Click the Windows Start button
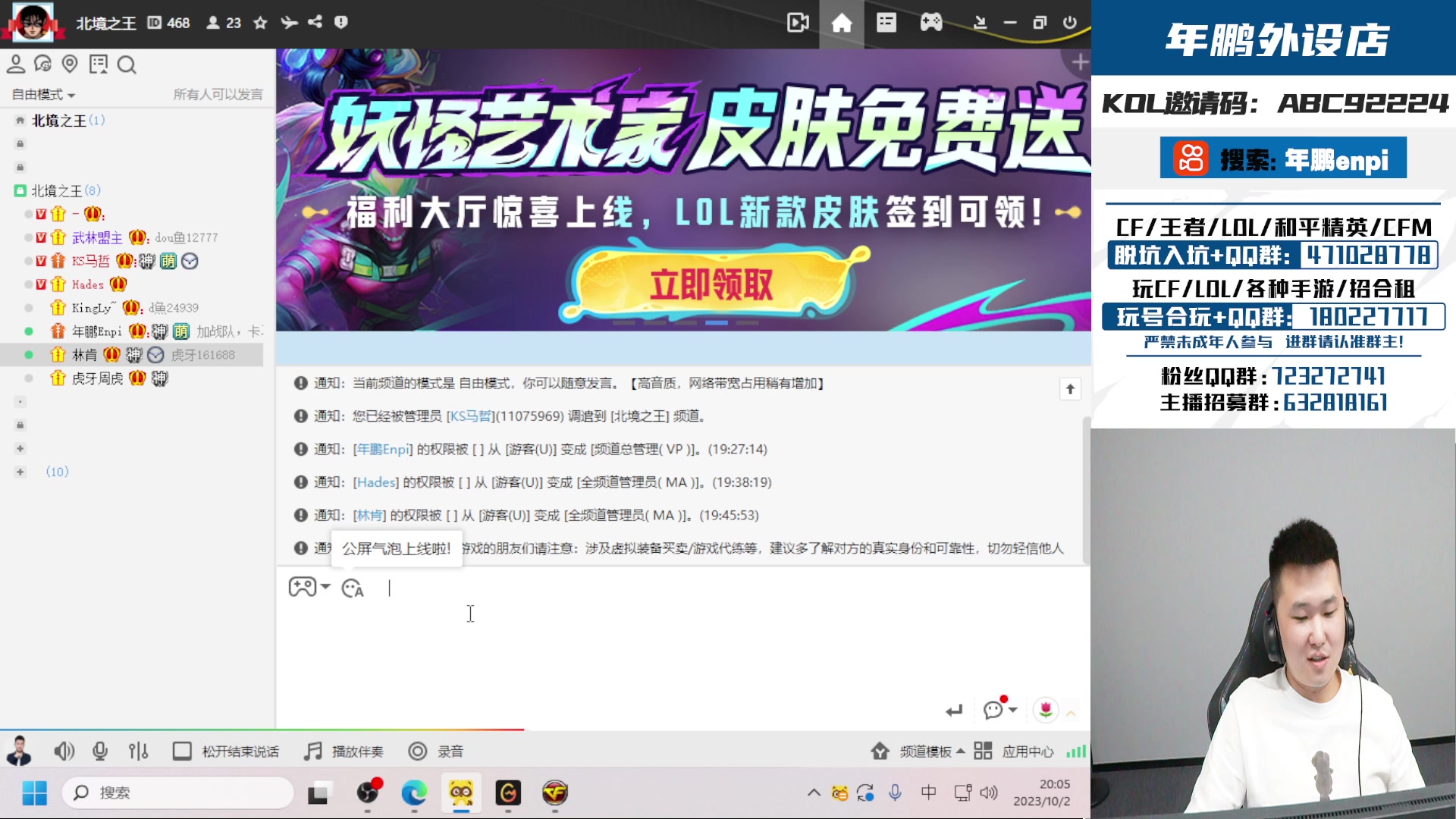 tap(34, 793)
